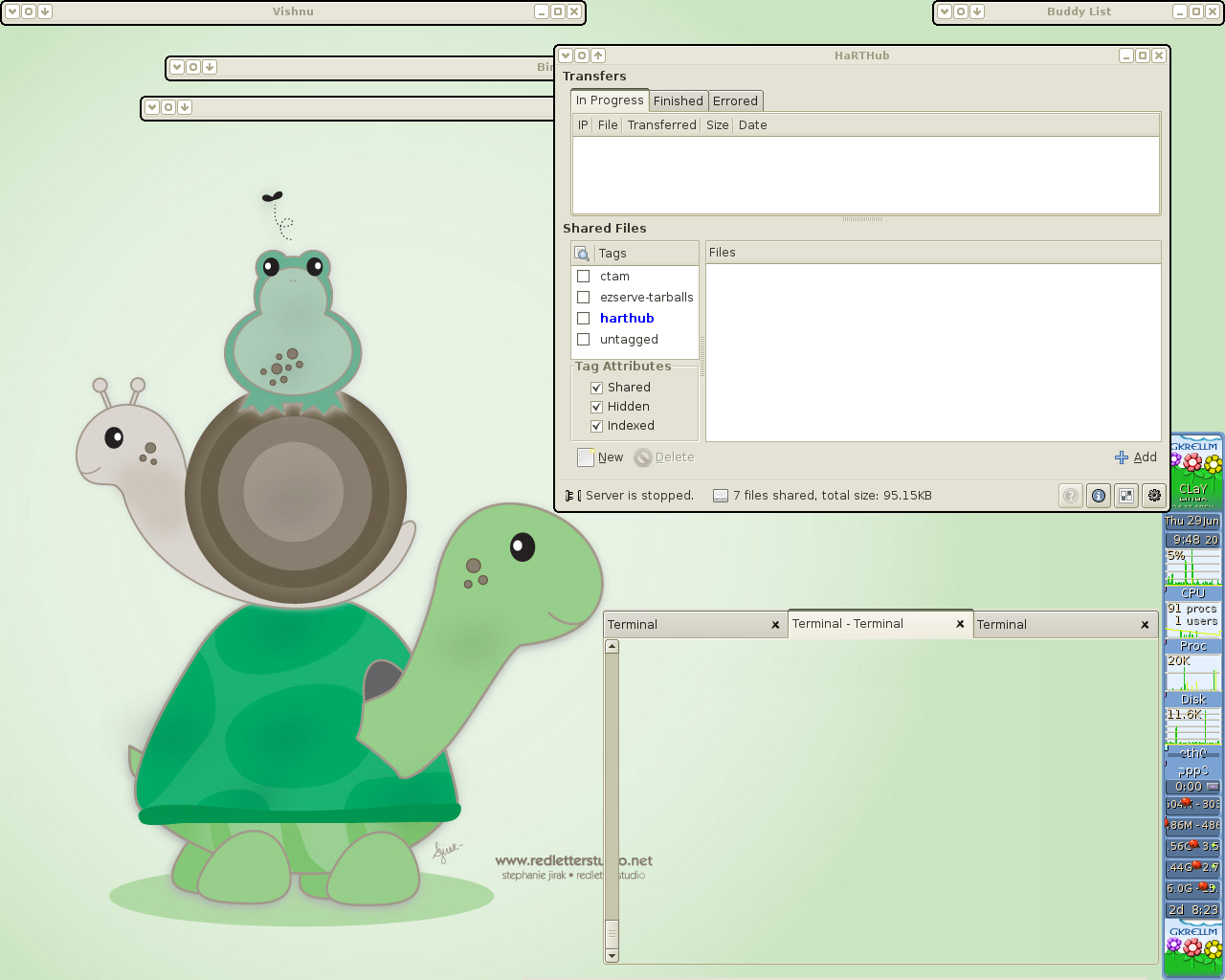Image resolution: width=1225 pixels, height=980 pixels.
Task: Click the info icon in HaRTHub status bar
Action: tap(1099, 496)
